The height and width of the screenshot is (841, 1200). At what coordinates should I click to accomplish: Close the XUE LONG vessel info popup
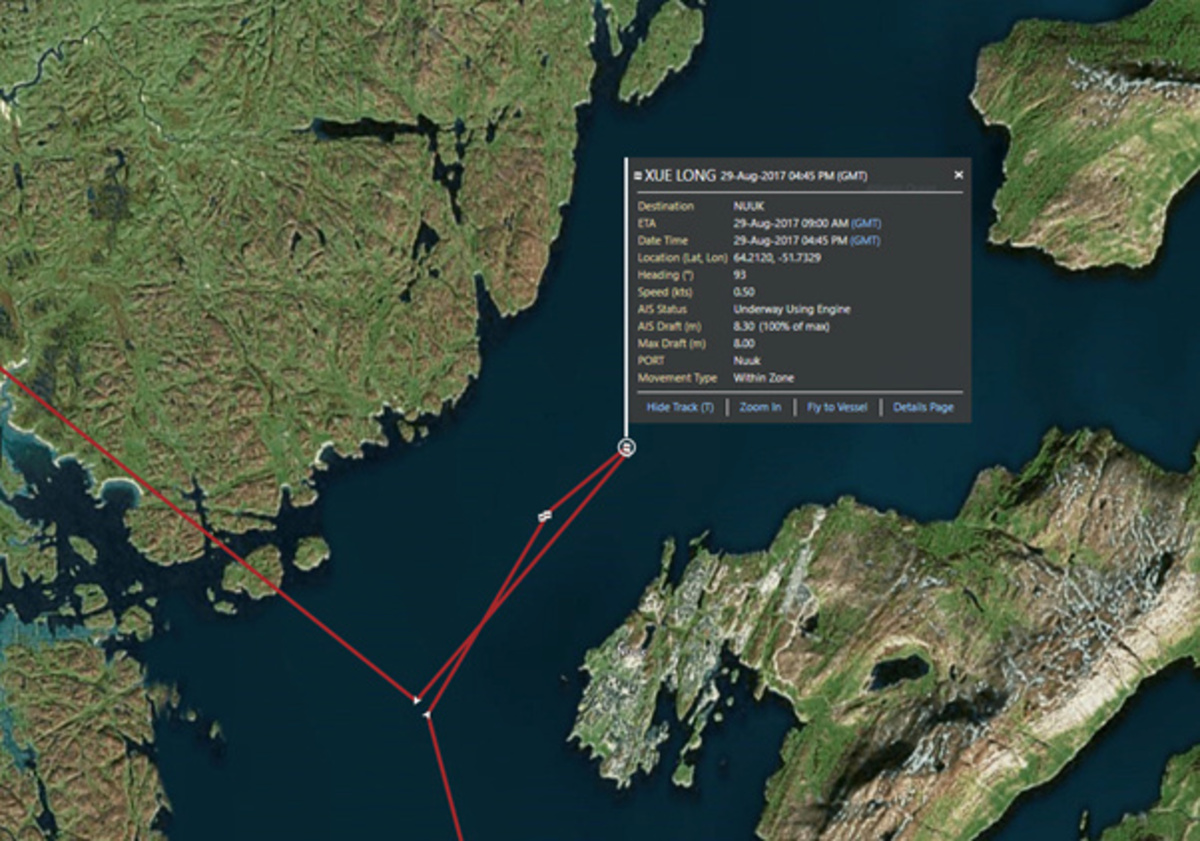(958, 175)
